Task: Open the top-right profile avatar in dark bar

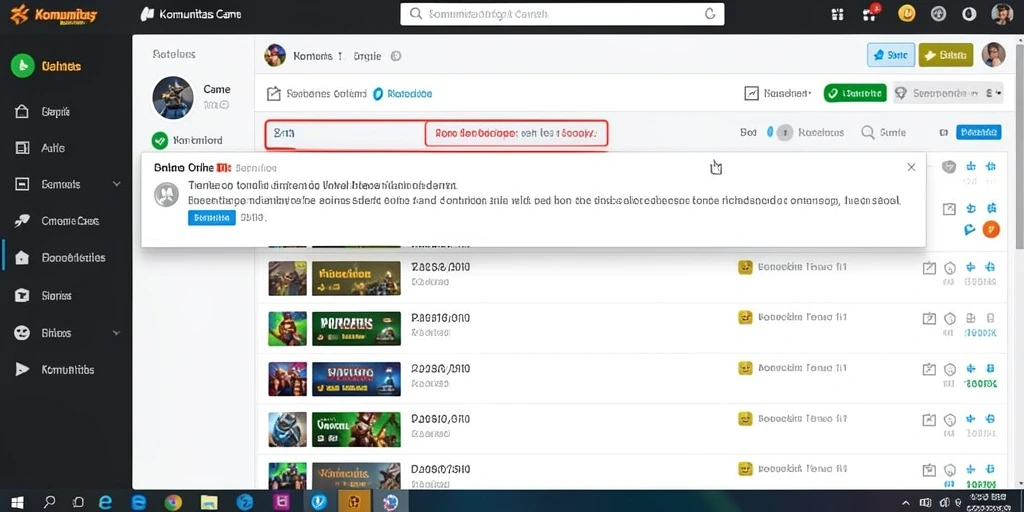Action: point(1002,14)
